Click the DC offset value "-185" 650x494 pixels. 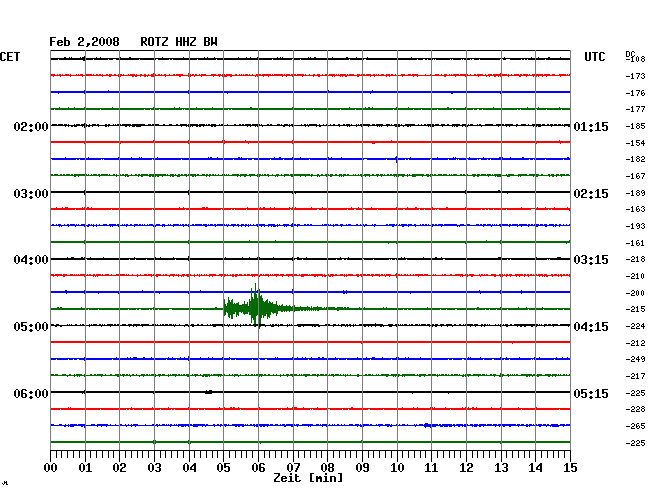[x=635, y=126]
